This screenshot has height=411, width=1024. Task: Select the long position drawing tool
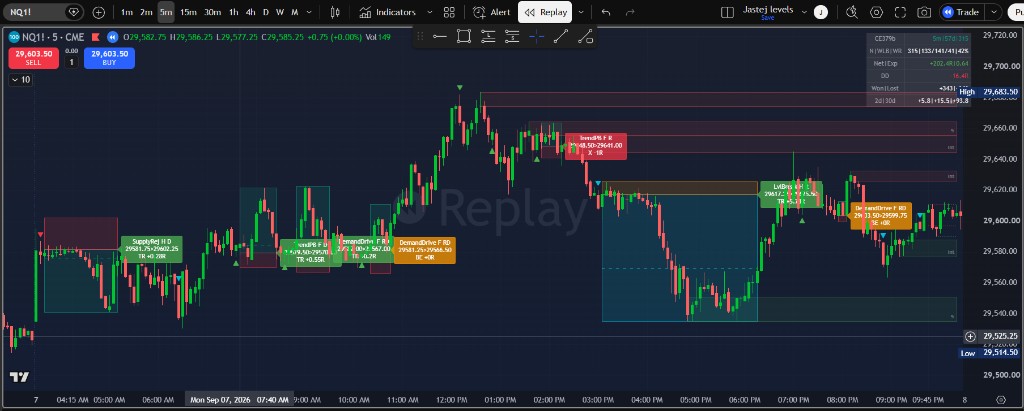point(488,37)
